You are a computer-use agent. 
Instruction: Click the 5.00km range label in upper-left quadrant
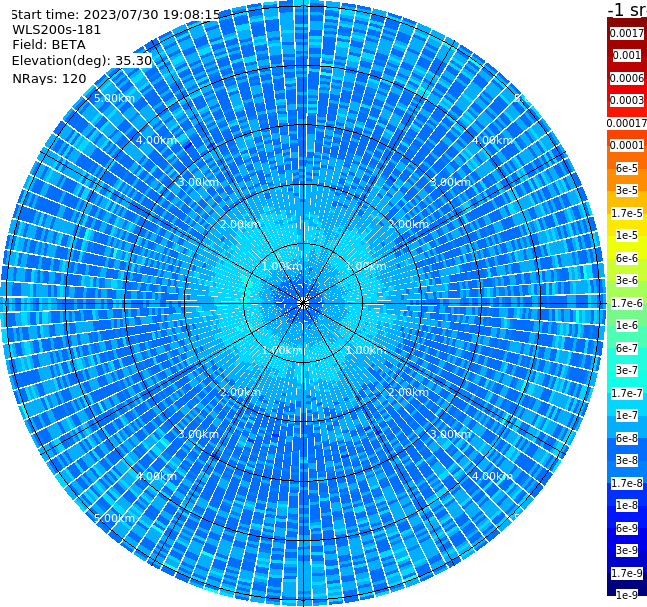(114, 98)
